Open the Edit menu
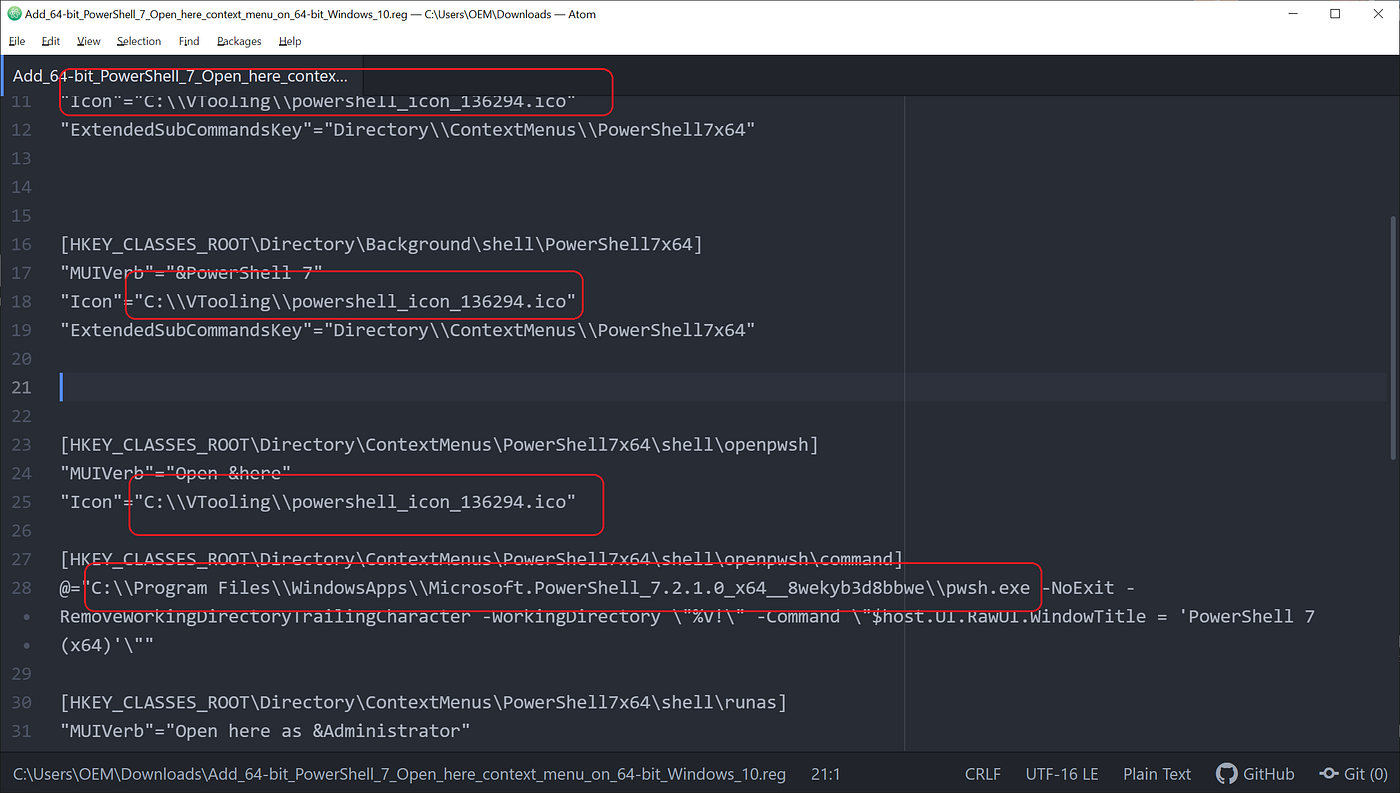Viewport: 1400px width, 793px height. click(x=50, y=41)
